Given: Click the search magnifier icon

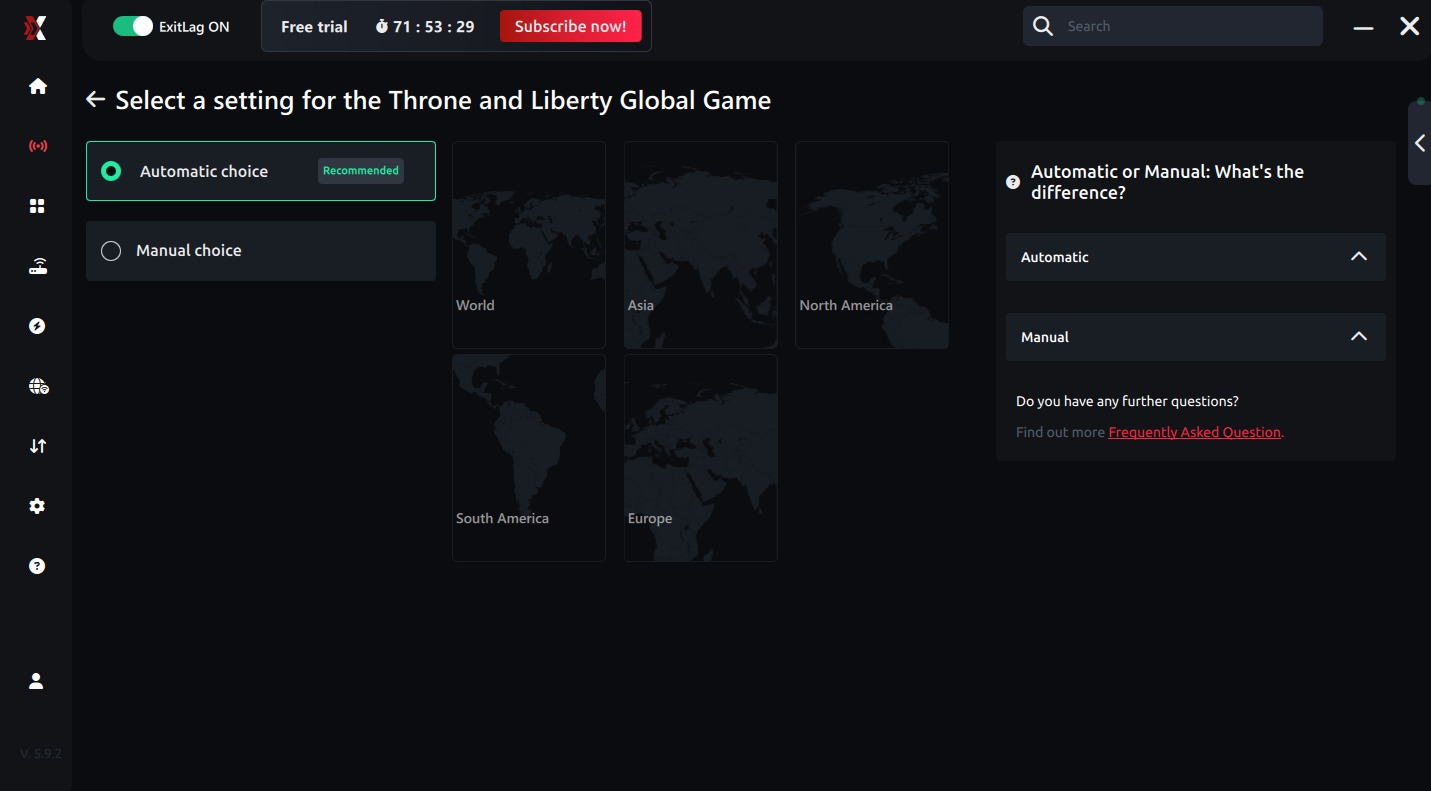Looking at the screenshot, I should point(1043,26).
